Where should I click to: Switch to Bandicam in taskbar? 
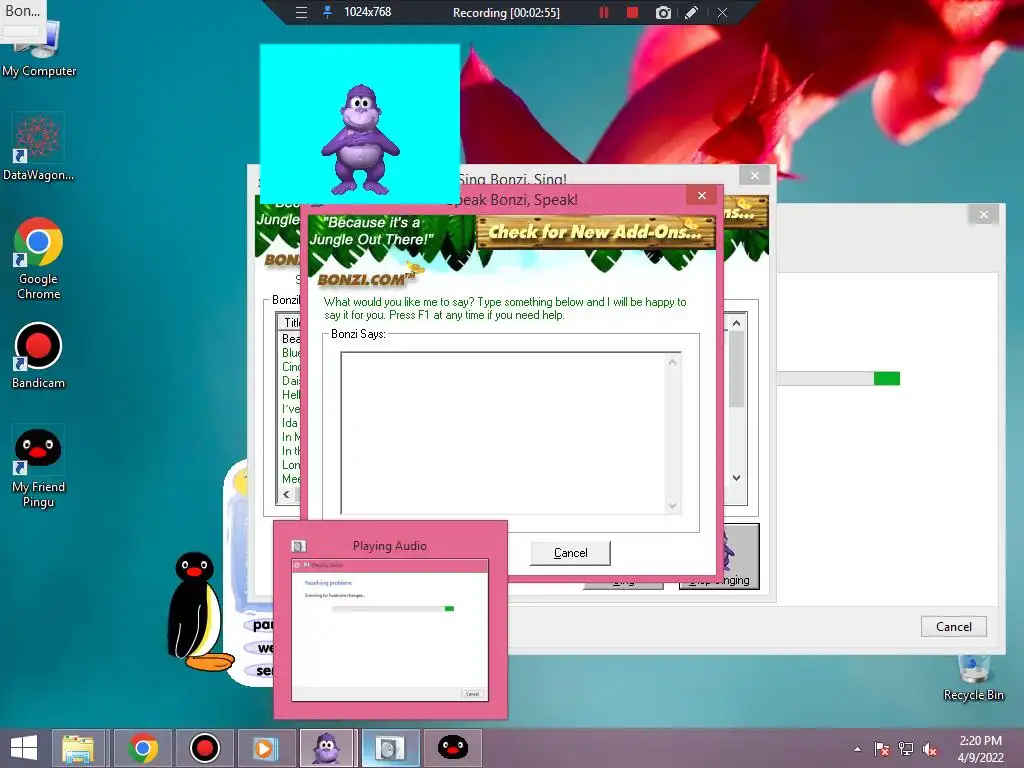coord(204,748)
